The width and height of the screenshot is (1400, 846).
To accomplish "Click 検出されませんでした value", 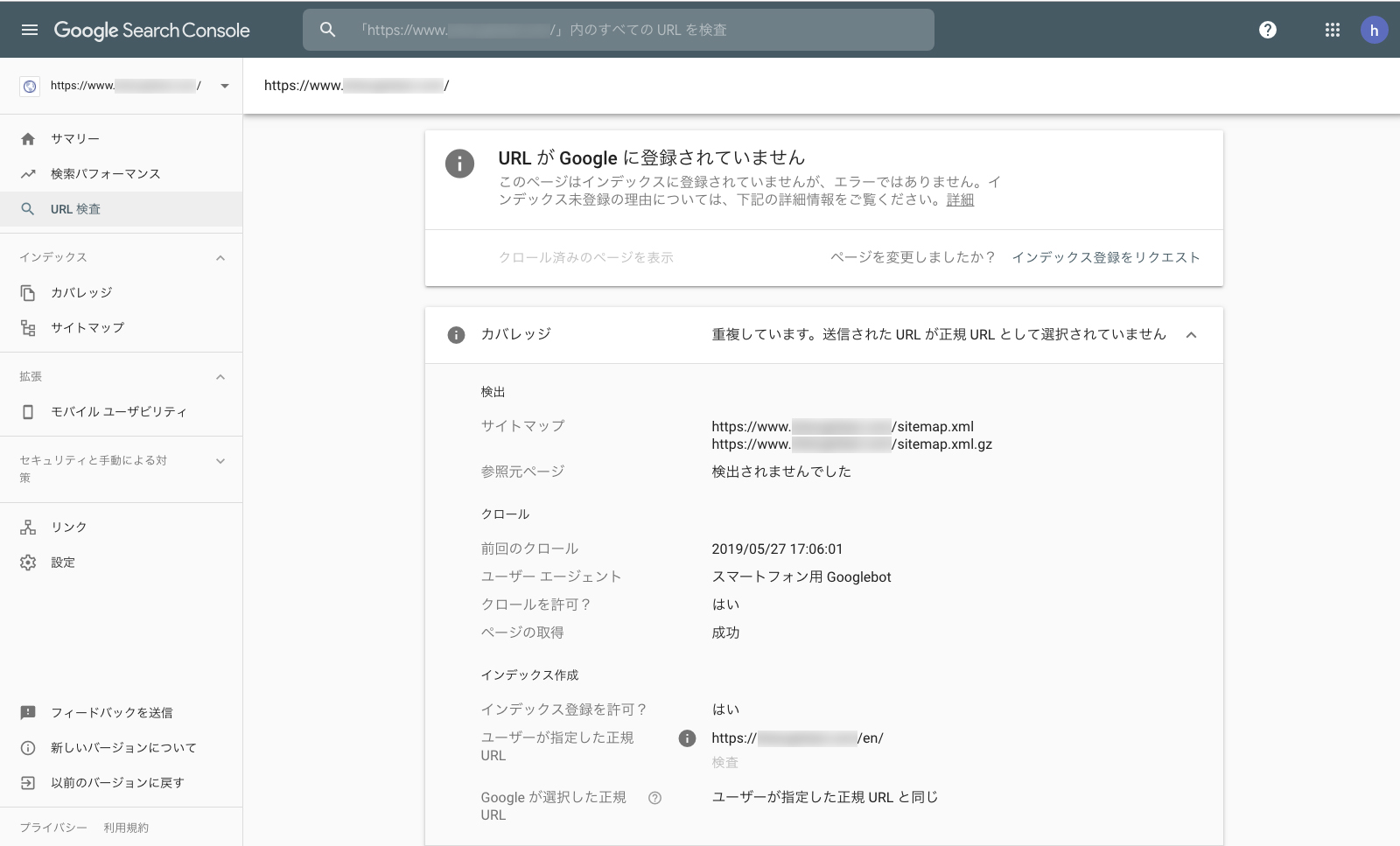I will [781, 472].
